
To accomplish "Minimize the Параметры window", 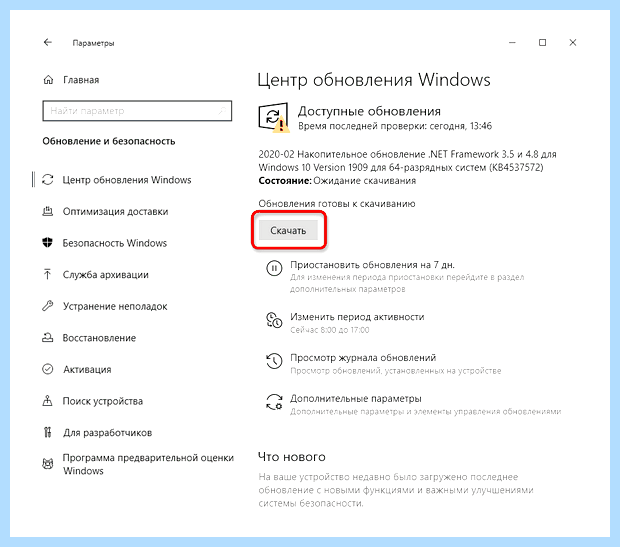I will click(x=512, y=42).
